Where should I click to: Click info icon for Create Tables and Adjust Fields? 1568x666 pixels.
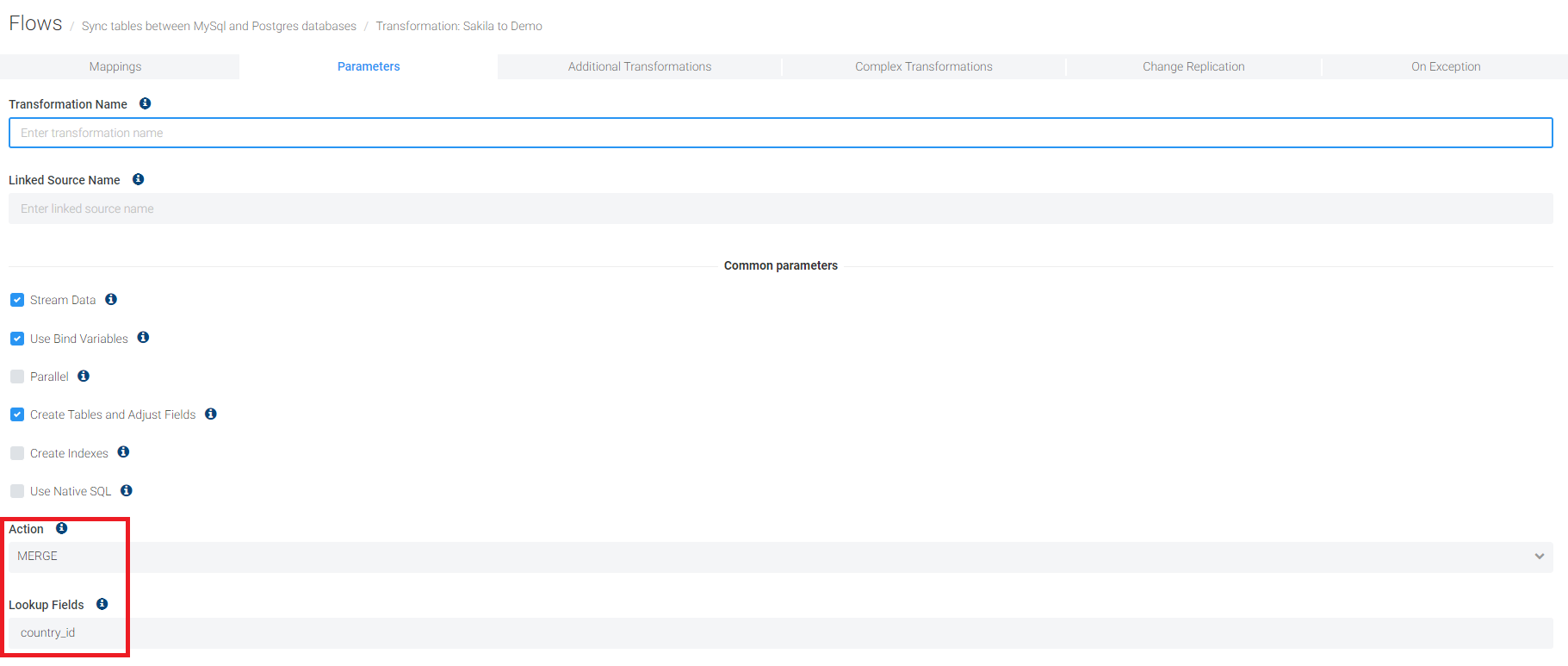click(211, 414)
